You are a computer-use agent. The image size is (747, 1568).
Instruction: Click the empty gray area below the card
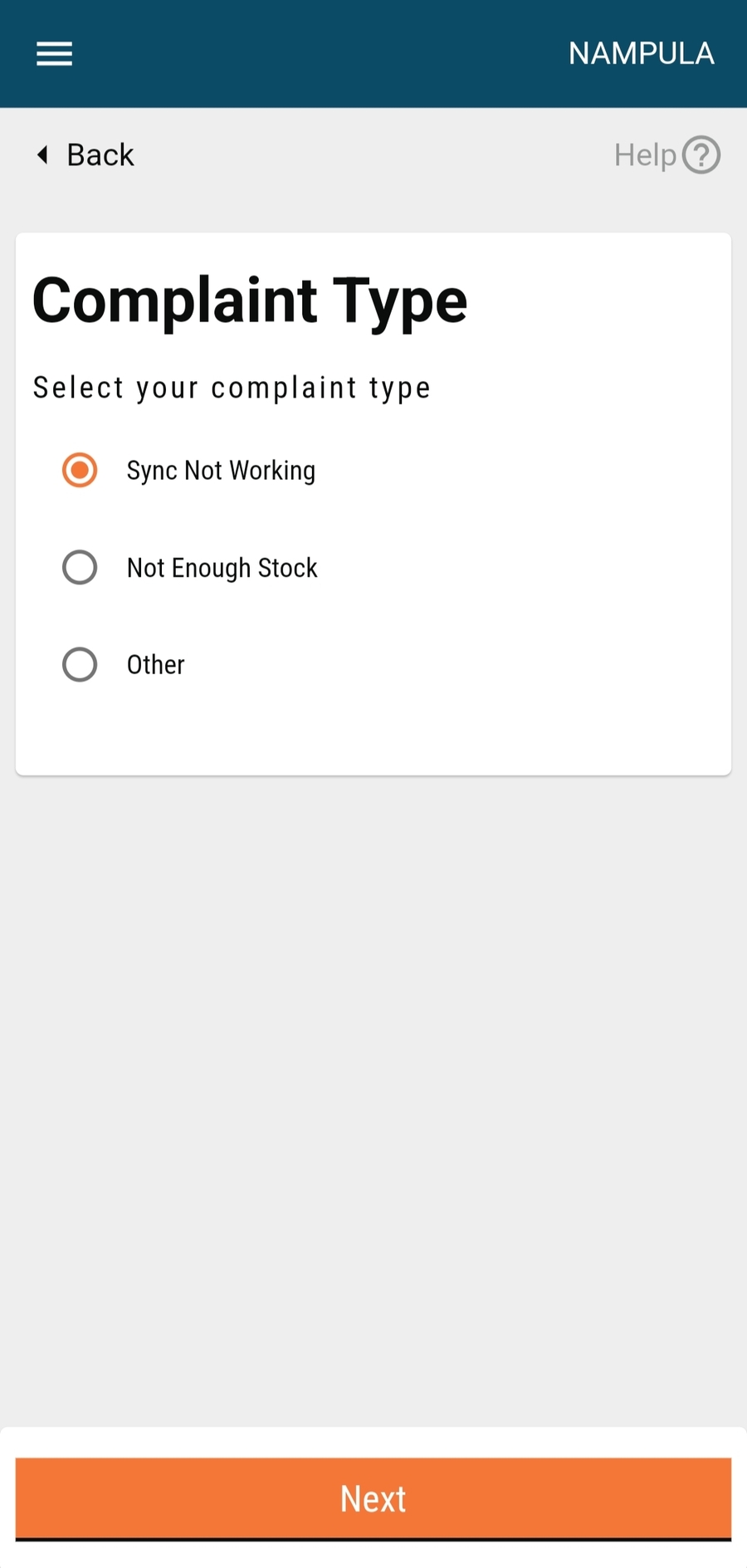pyautogui.click(x=373, y=1079)
